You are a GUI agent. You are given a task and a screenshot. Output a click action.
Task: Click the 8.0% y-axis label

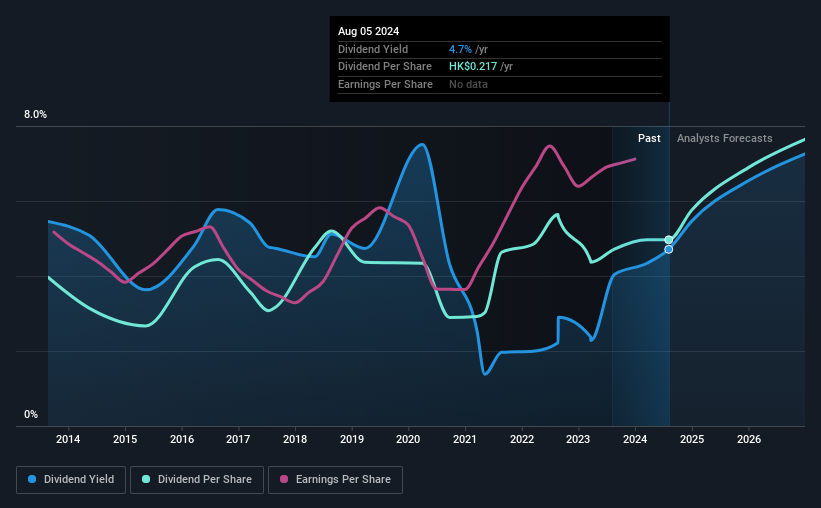tap(35, 115)
